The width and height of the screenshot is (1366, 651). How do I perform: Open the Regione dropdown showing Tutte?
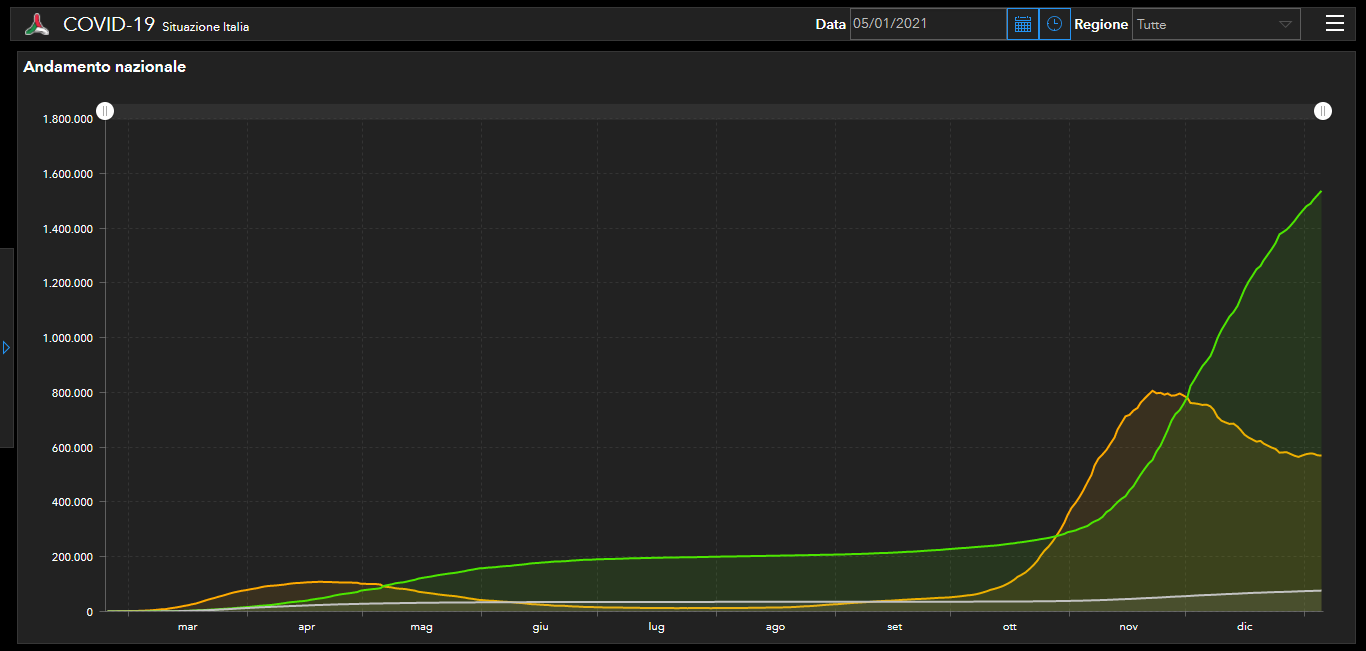pyautogui.click(x=1215, y=24)
